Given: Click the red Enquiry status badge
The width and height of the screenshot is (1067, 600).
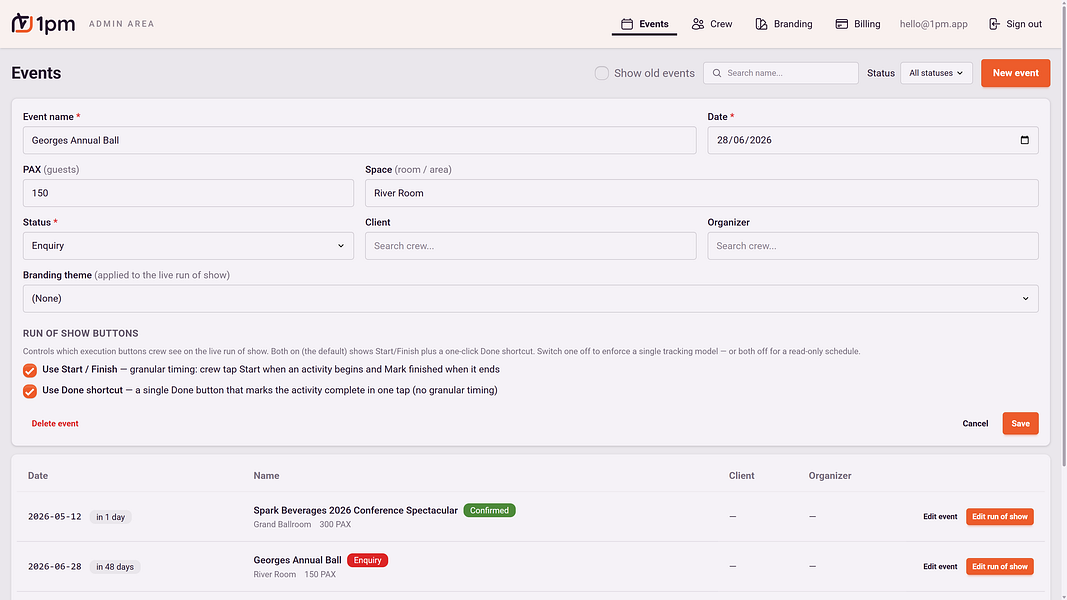Looking at the screenshot, I should click(367, 561).
